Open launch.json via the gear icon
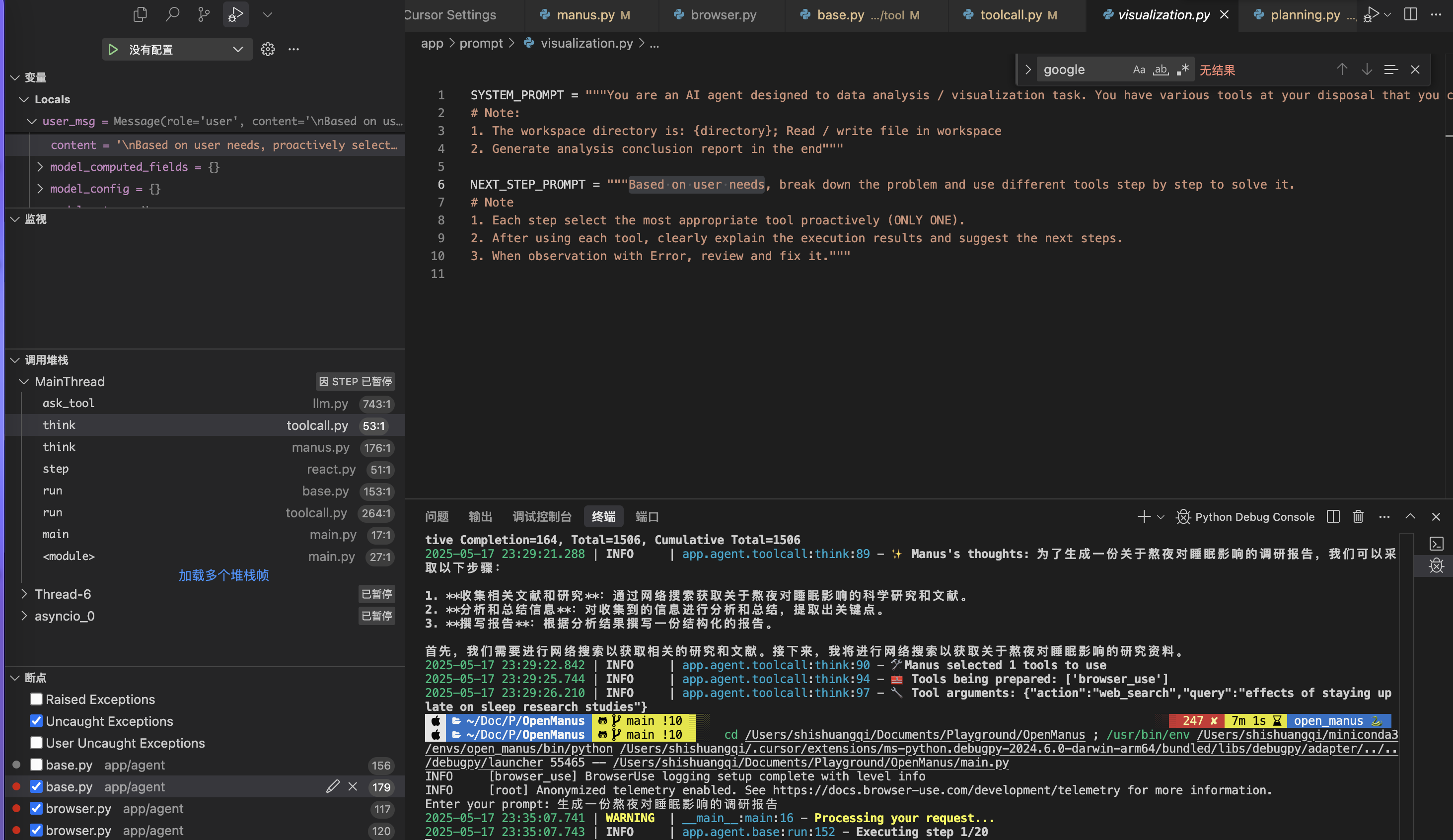 click(x=268, y=50)
